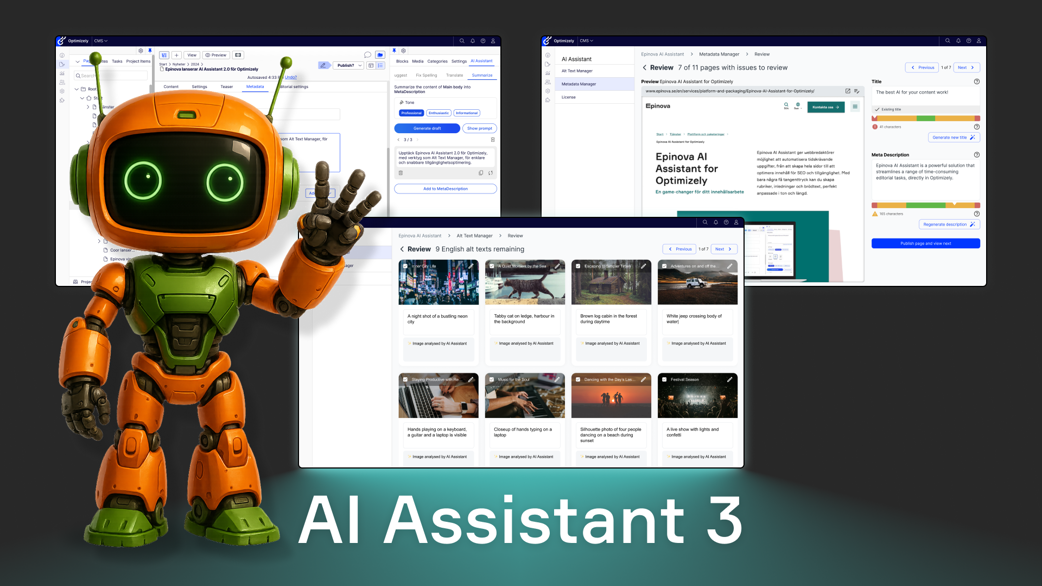
Task: Toggle checkbox on the log cabin image card
Action: pyautogui.click(x=578, y=266)
